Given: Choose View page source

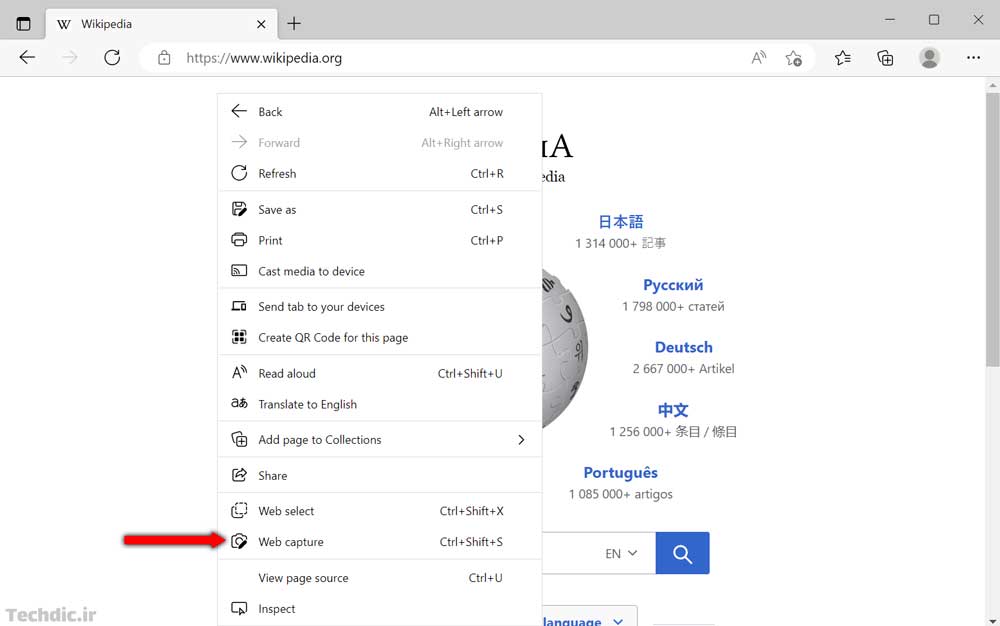Looking at the screenshot, I should point(379,578).
